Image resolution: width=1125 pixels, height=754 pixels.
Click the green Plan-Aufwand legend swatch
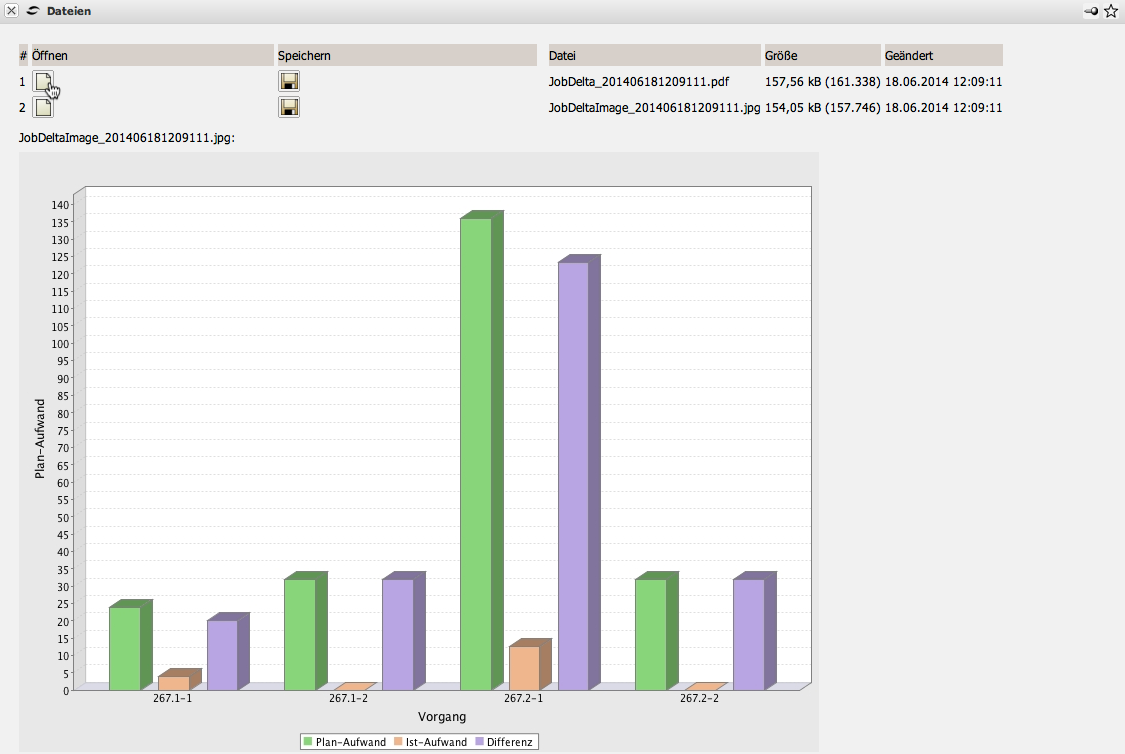coord(308,742)
